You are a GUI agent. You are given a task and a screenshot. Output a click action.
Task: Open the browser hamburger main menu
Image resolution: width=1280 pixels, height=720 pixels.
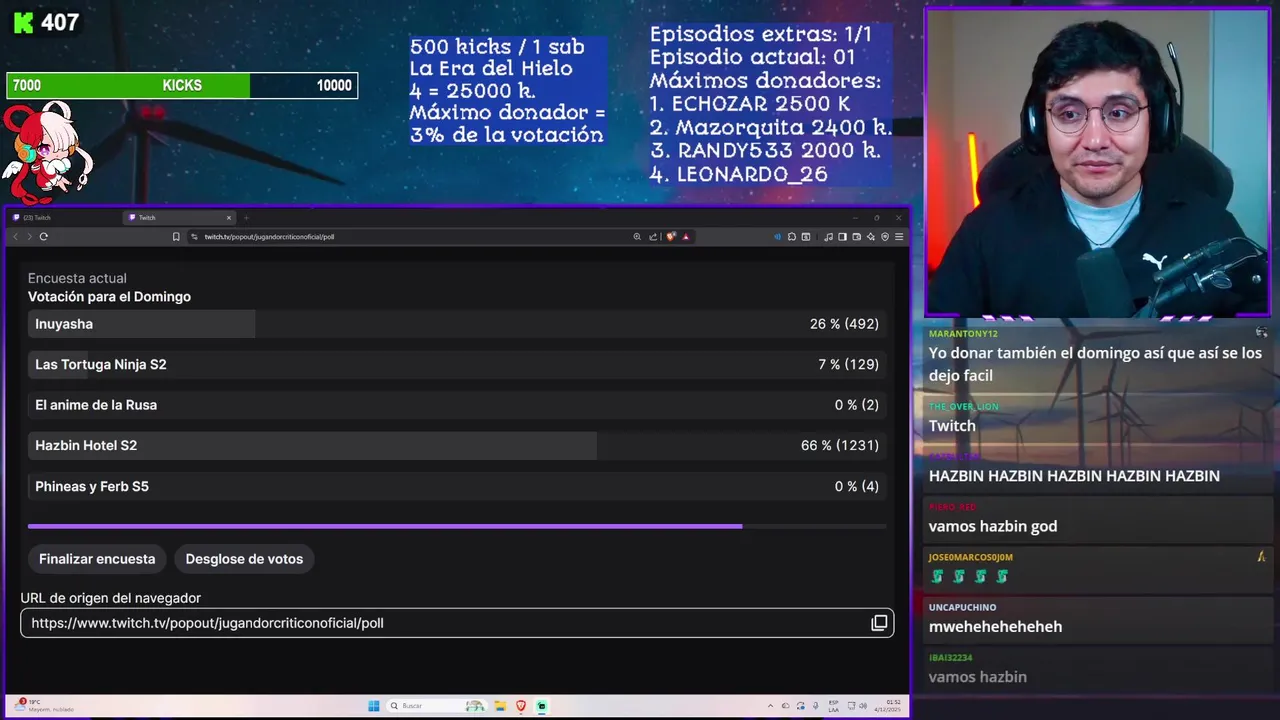(899, 237)
